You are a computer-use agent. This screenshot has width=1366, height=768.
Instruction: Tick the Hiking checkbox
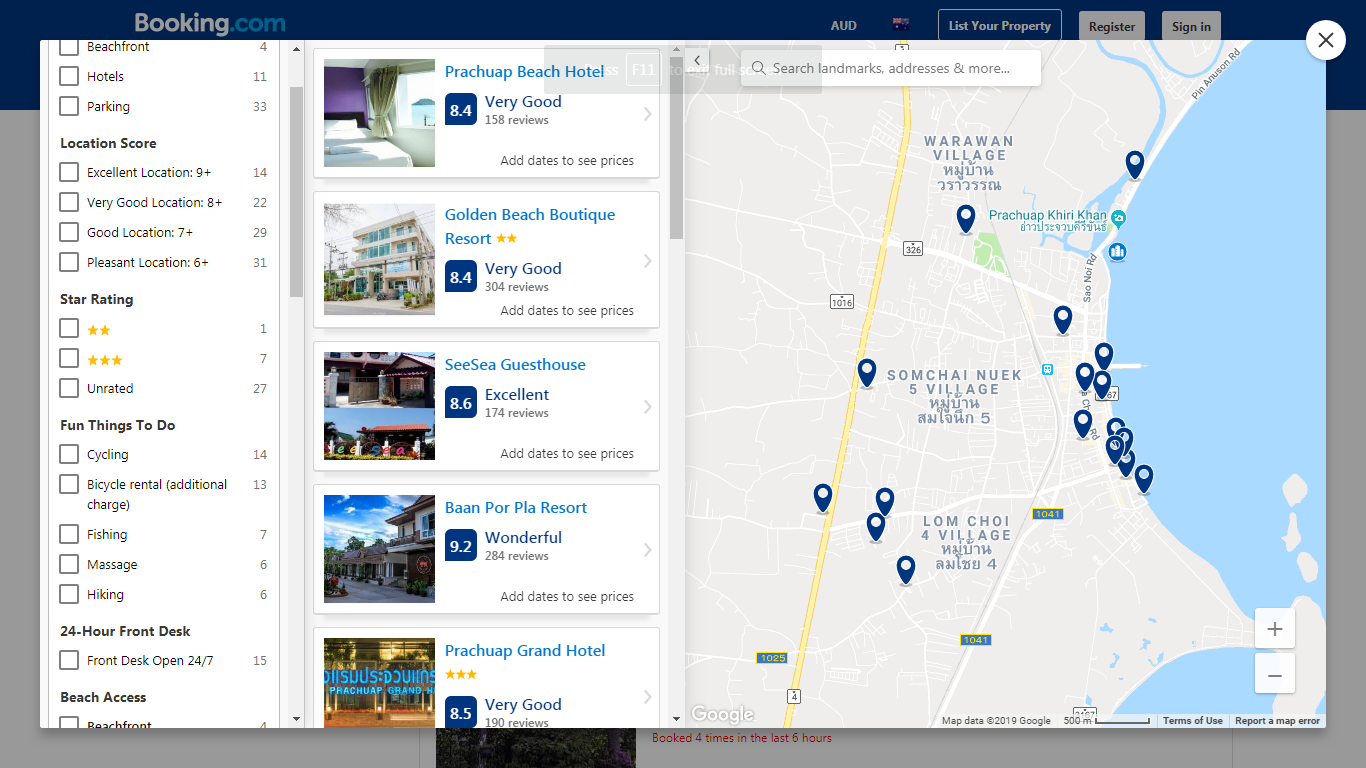point(69,594)
